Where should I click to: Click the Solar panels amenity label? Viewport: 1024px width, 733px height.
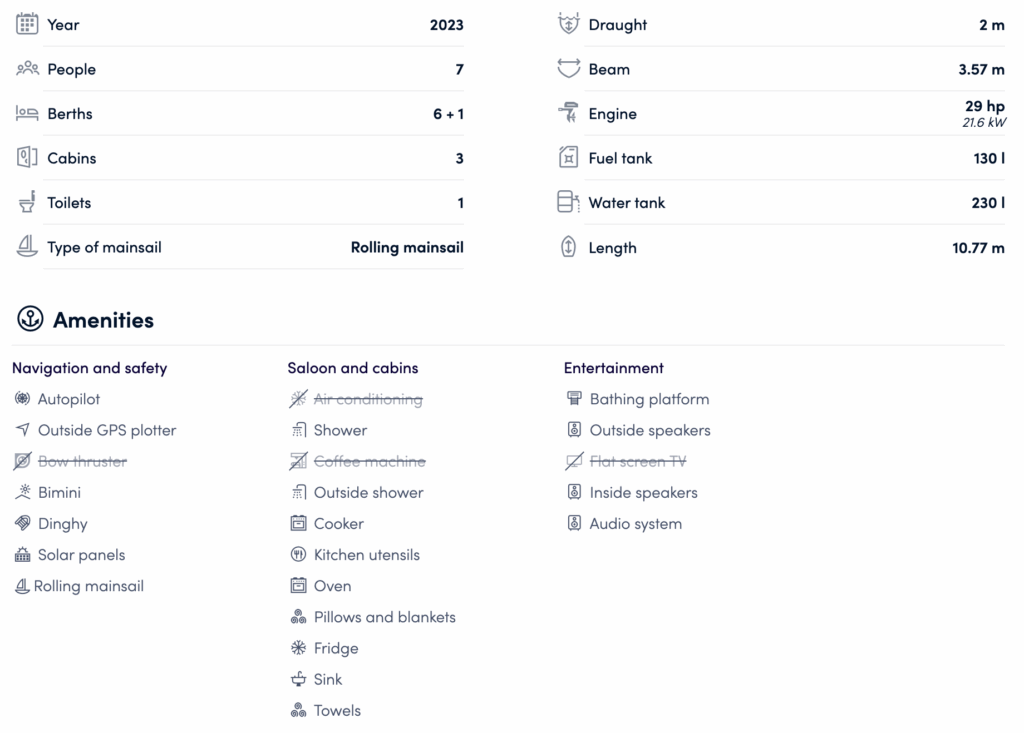point(81,555)
